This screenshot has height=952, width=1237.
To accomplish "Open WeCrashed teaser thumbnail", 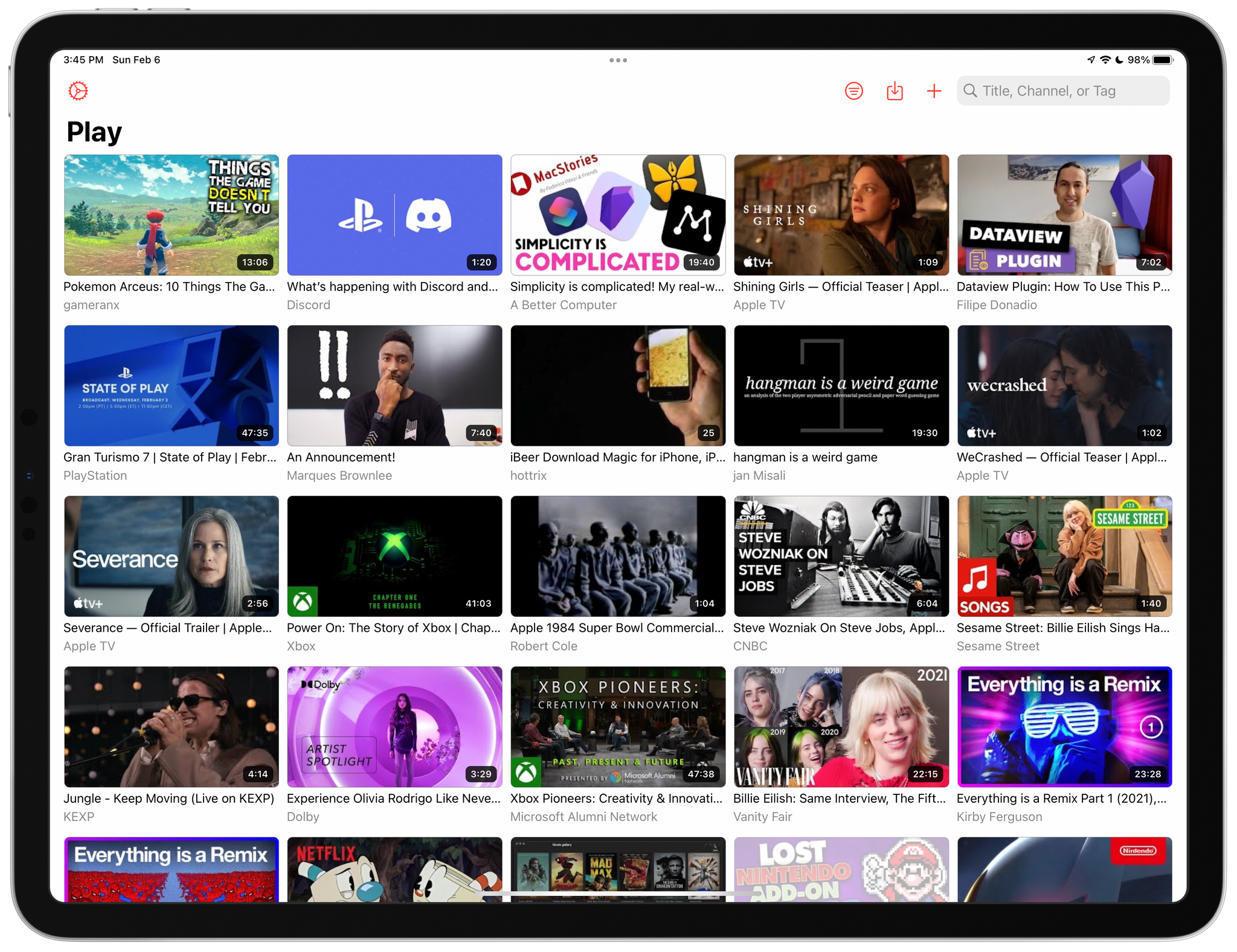I will (x=1064, y=385).
